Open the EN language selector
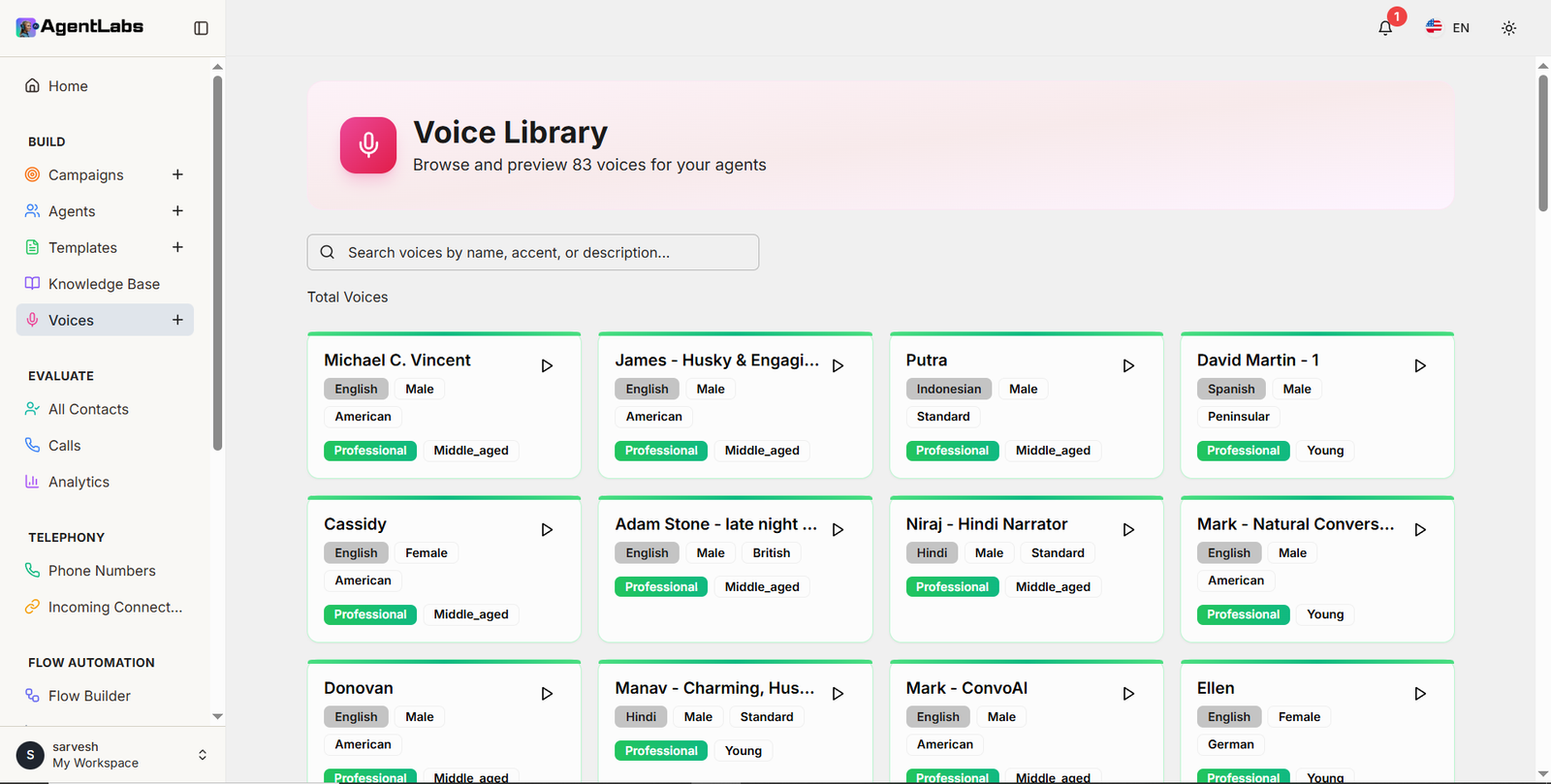1551x784 pixels. click(x=1448, y=28)
